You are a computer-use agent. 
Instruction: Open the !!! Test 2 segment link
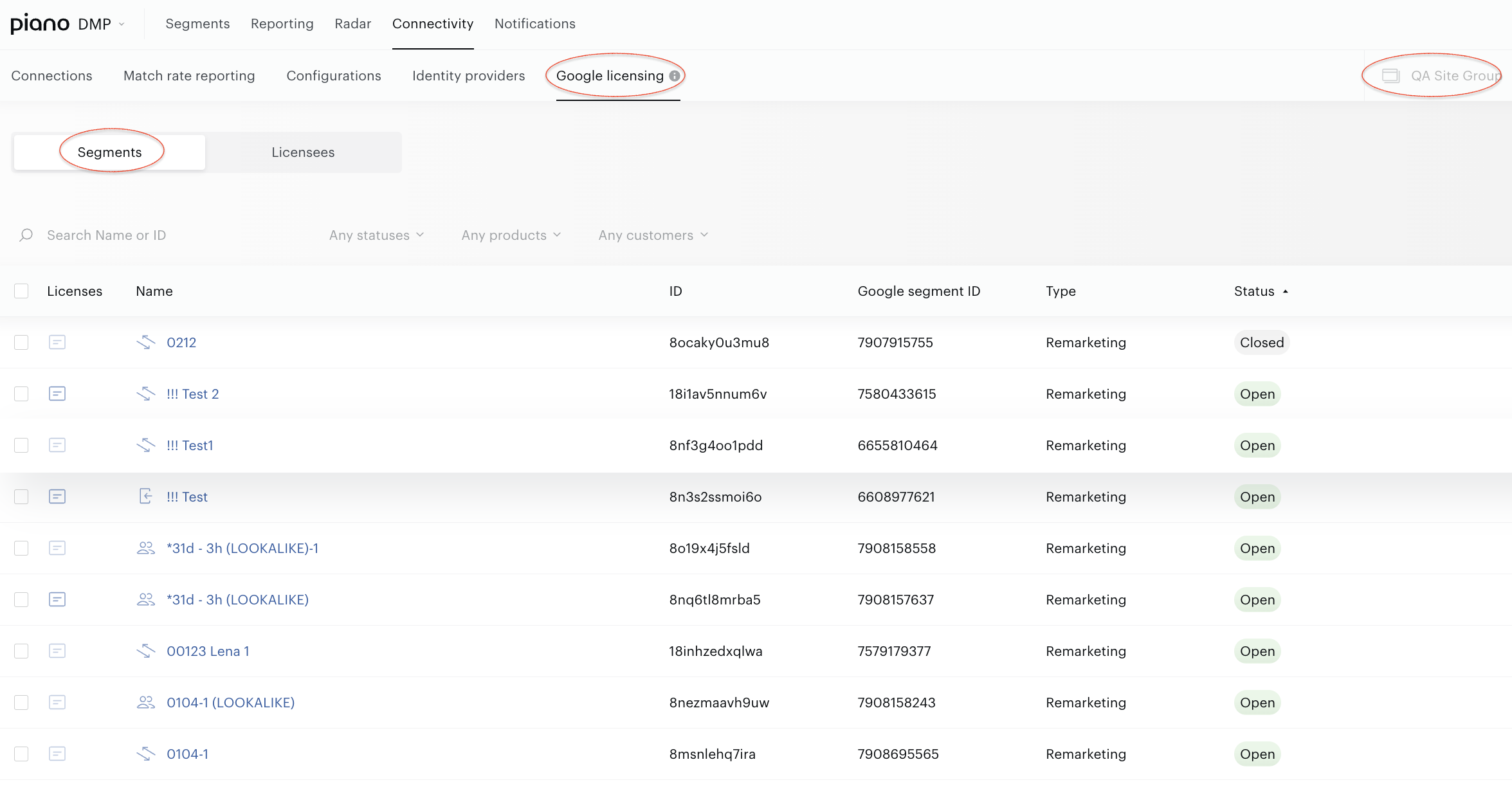point(193,394)
